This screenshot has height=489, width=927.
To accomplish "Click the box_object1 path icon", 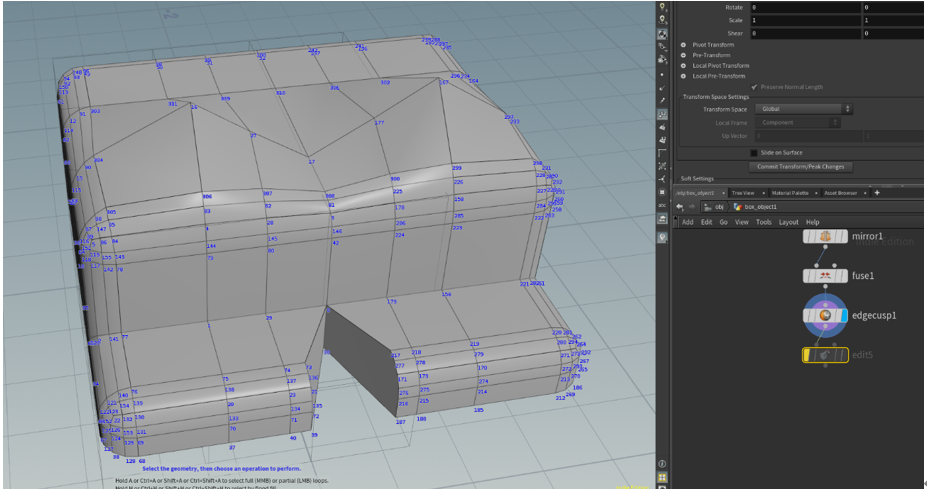I will pyautogui.click(x=737, y=206).
